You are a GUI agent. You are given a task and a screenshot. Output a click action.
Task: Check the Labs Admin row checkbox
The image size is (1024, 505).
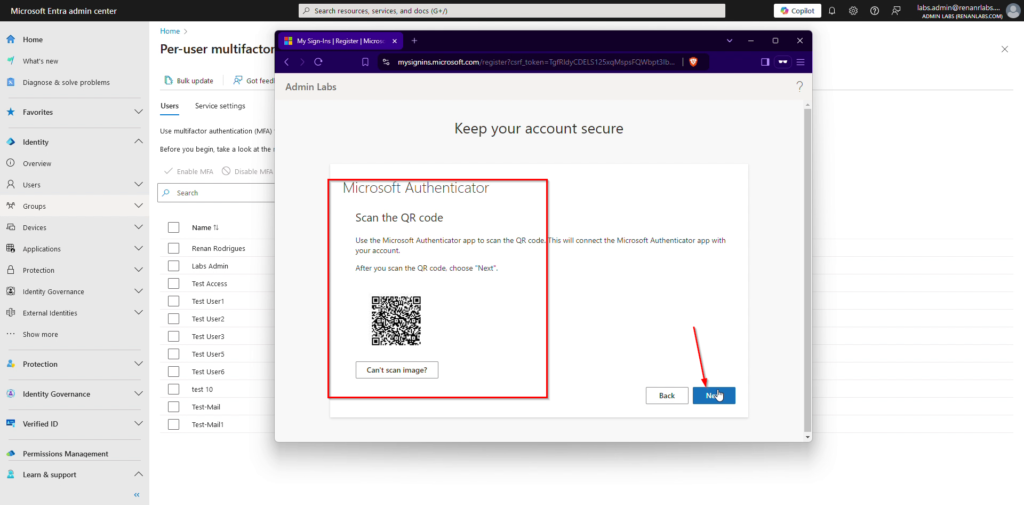173,266
